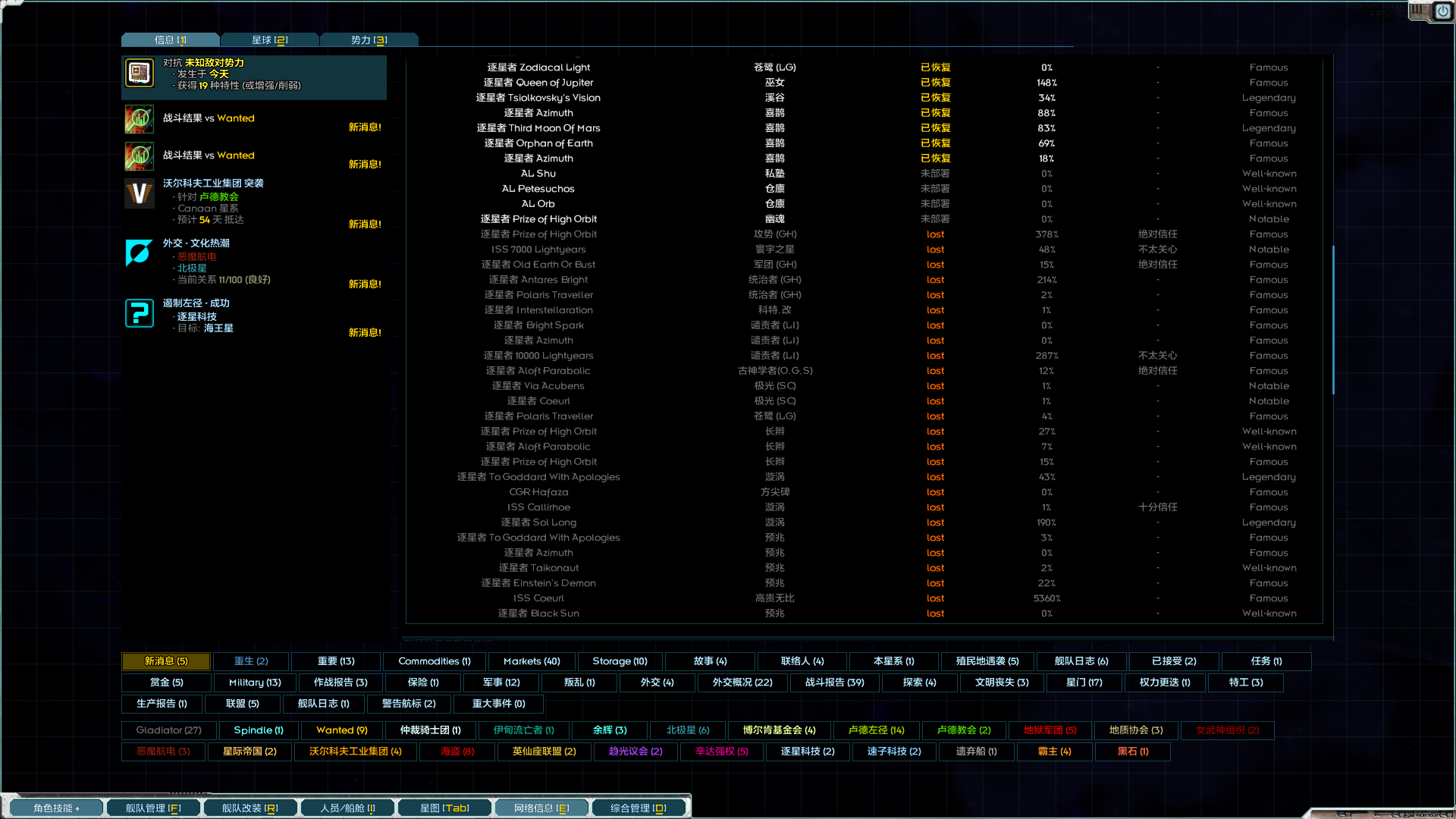Switch to the 星球 [2] tab

point(270,39)
